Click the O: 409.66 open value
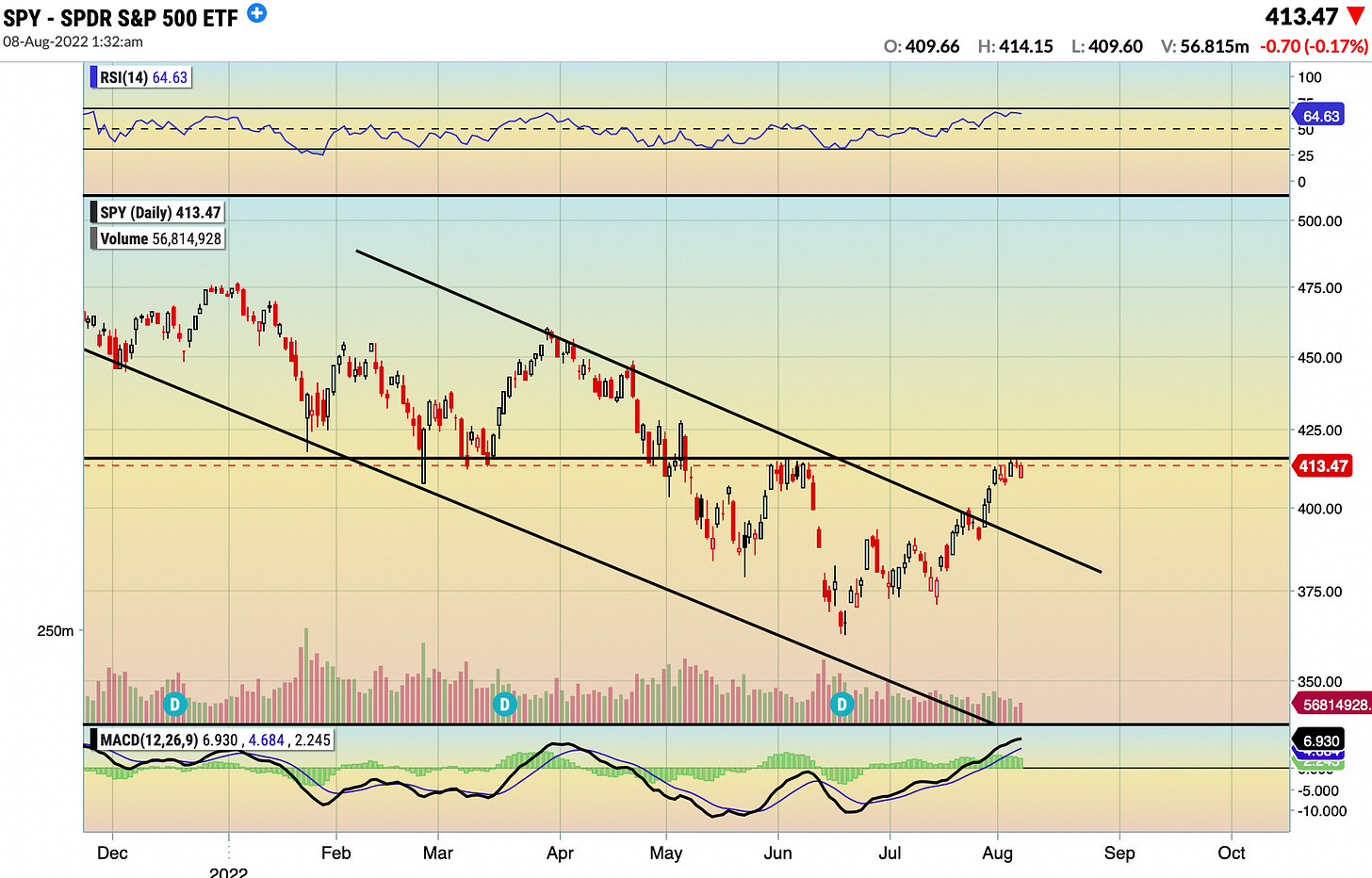The width and height of the screenshot is (1372, 878). point(922,46)
